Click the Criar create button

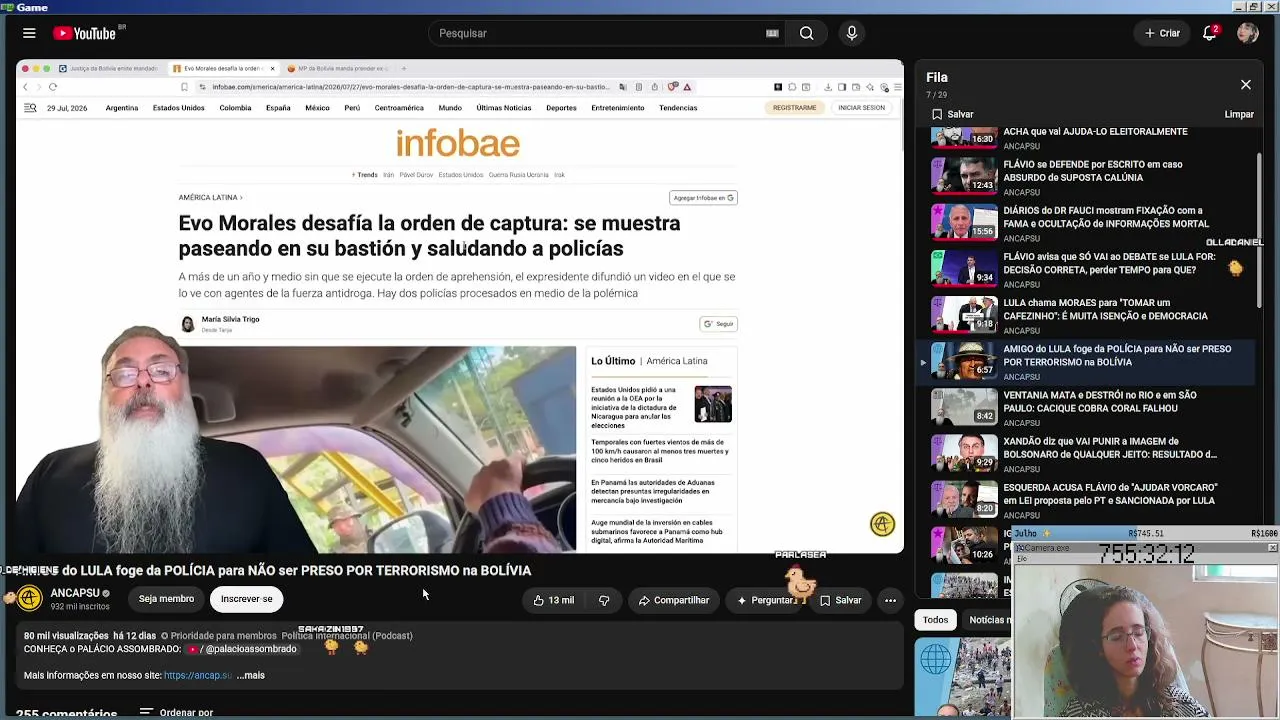click(1162, 33)
